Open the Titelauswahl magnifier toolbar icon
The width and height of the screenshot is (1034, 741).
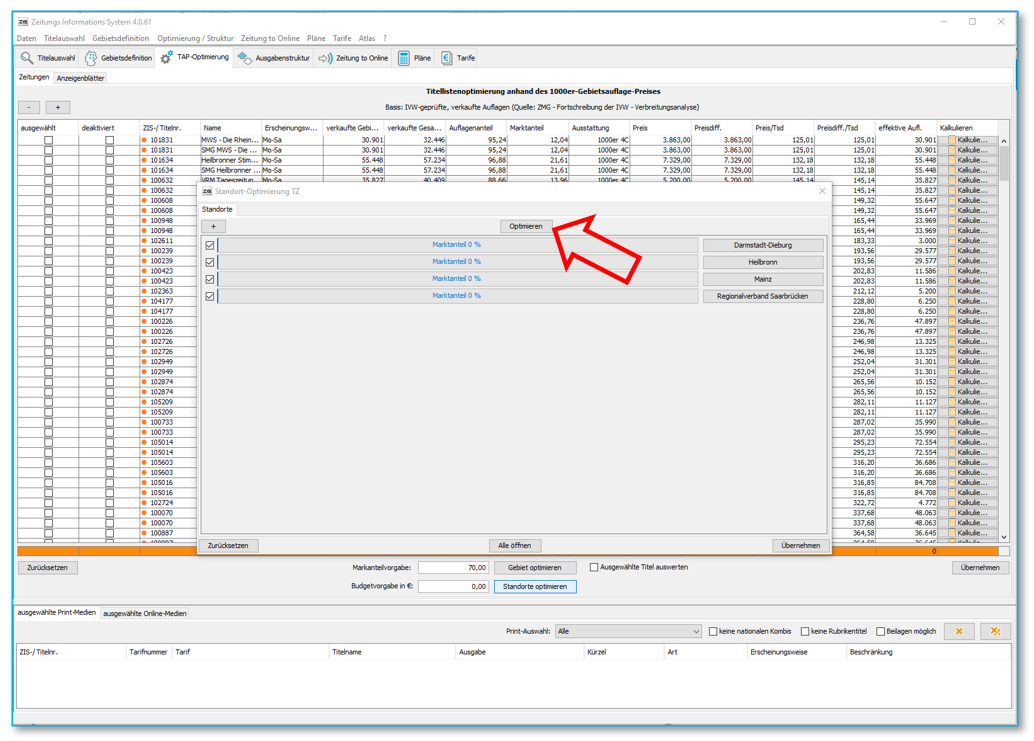pos(28,58)
